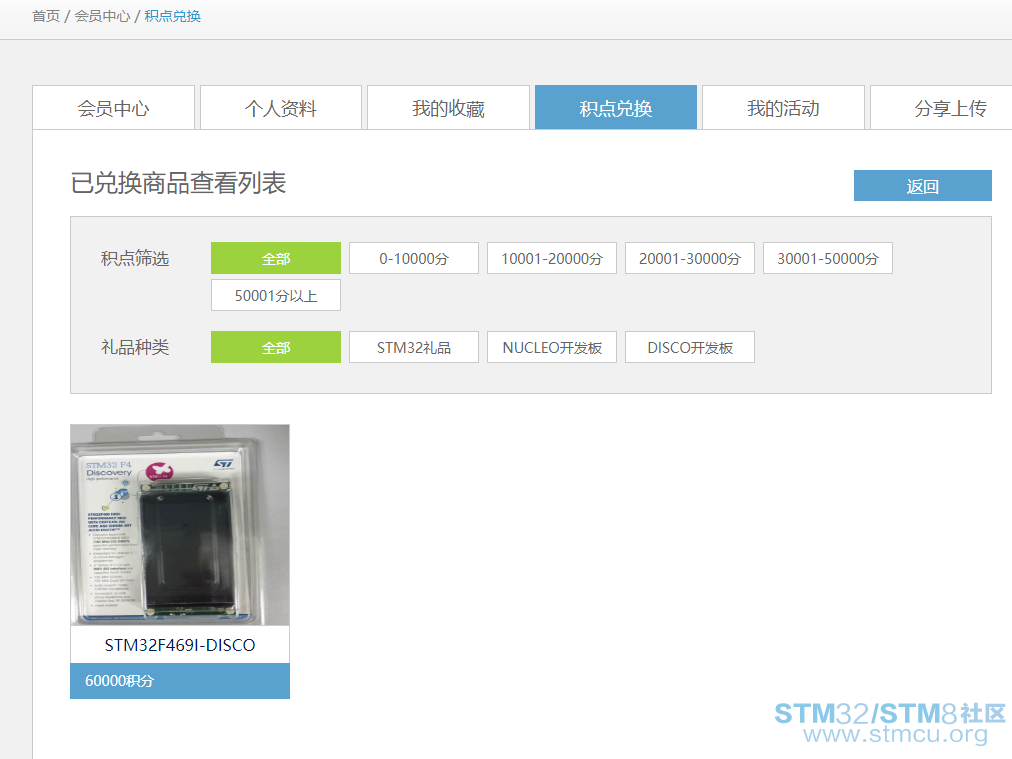The width and height of the screenshot is (1012, 759).
Task: Open the 会员中心 tab
Action: 114,108
